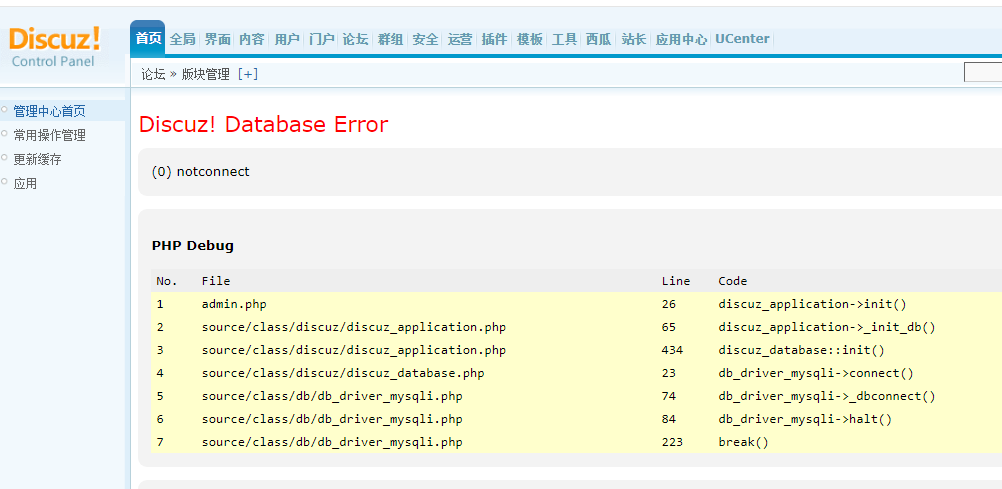Click line number 74
1002x489 pixels.
coord(669,396)
